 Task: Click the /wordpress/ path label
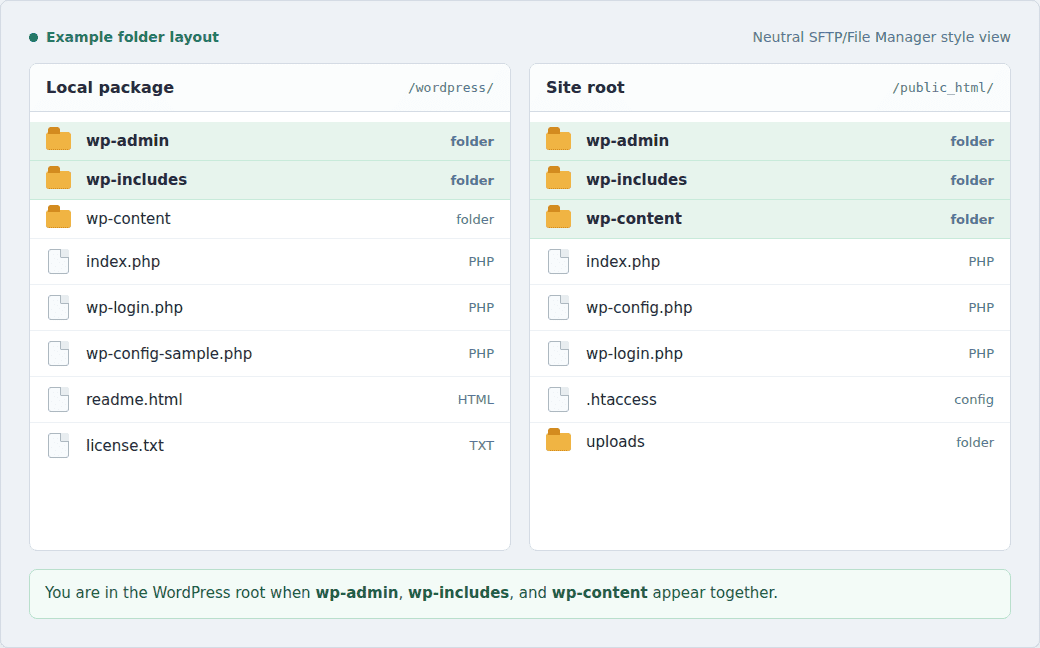[x=451, y=88]
